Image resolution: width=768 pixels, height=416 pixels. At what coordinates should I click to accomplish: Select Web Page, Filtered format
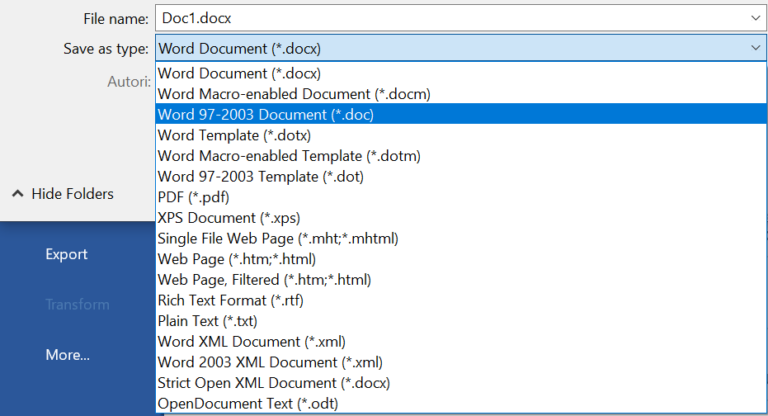pyautogui.click(x=460, y=280)
